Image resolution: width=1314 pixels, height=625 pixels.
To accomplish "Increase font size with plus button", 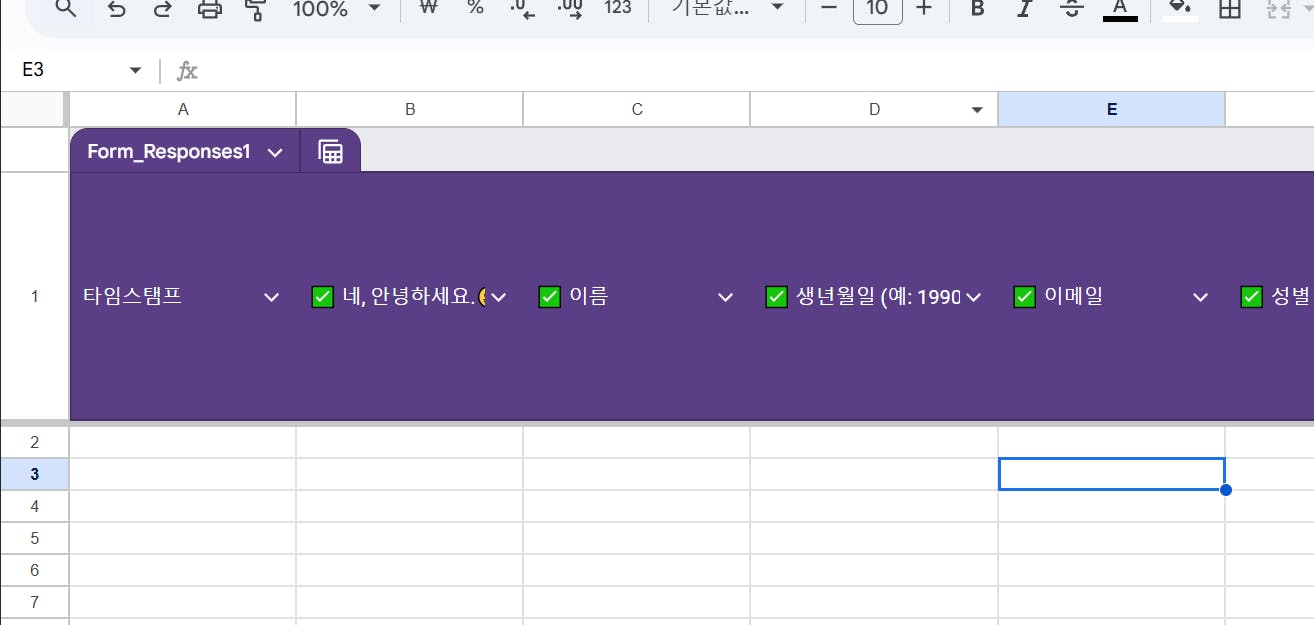I will click(x=924, y=8).
